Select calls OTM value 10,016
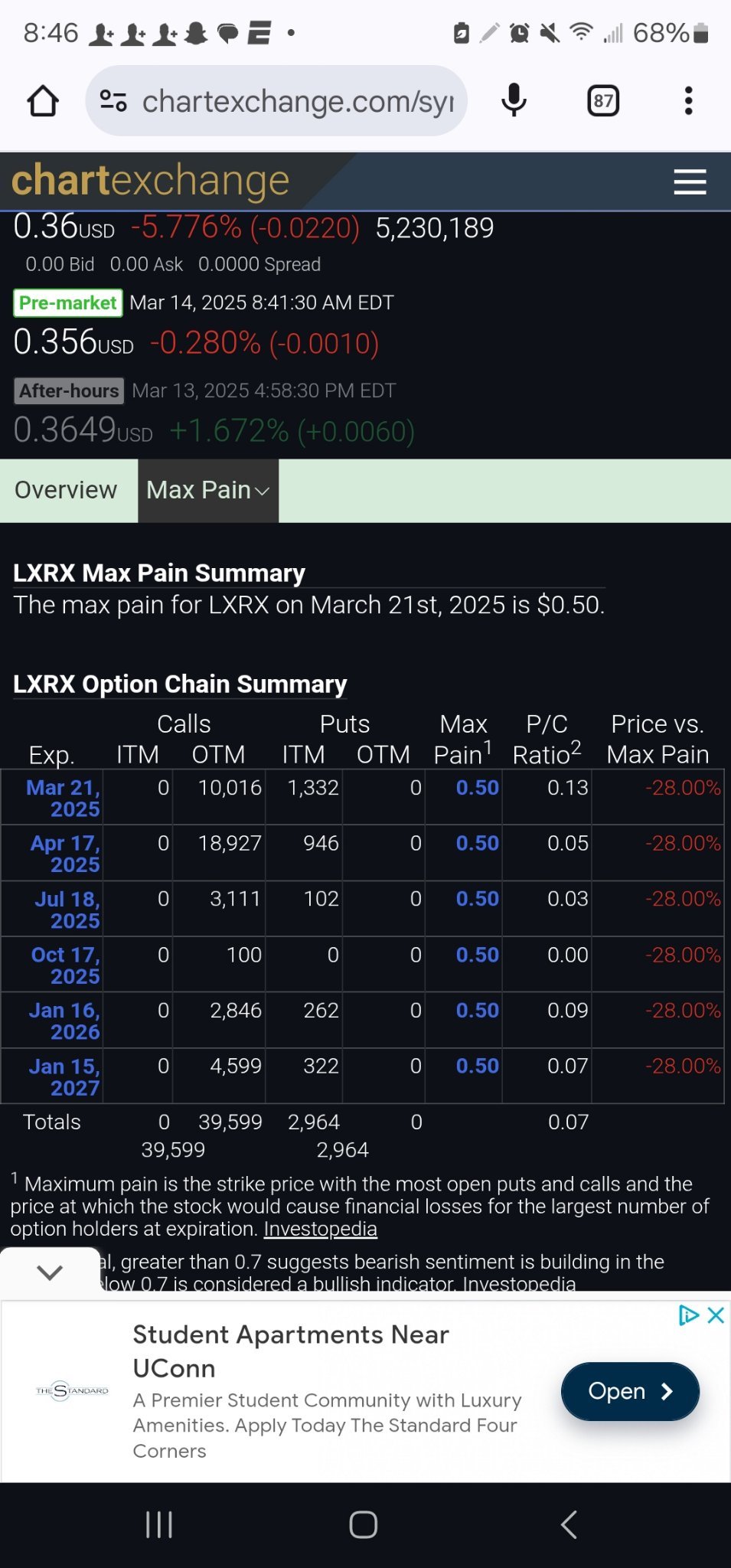731x1568 pixels. coord(230,788)
